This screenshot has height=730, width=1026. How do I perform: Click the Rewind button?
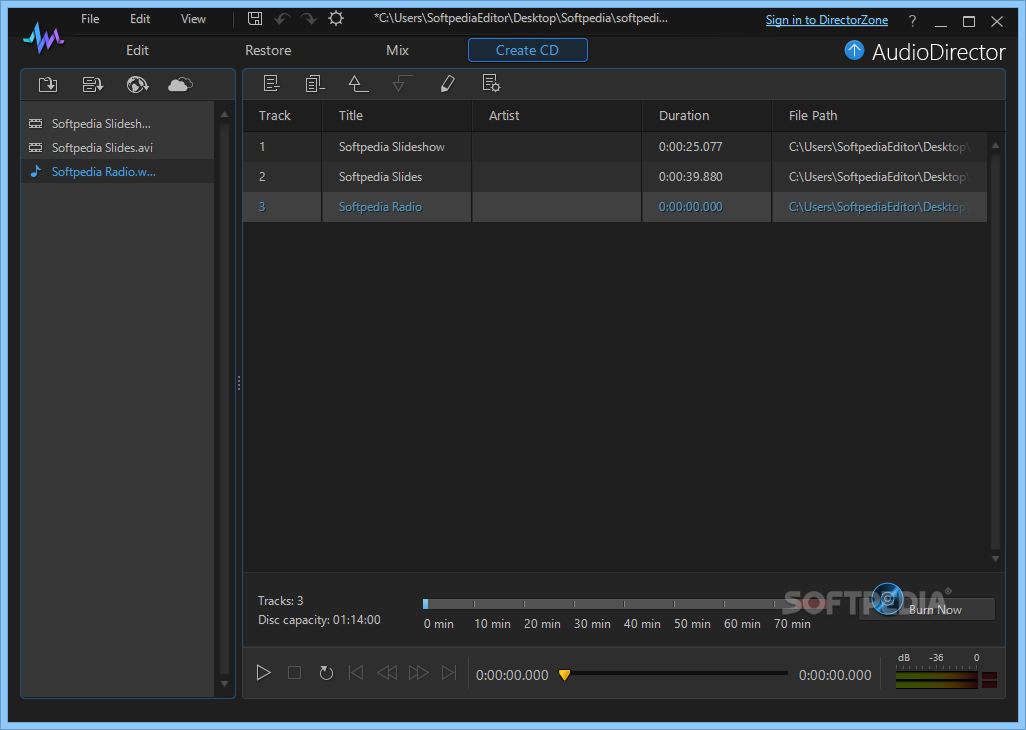[x=387, y=672]
